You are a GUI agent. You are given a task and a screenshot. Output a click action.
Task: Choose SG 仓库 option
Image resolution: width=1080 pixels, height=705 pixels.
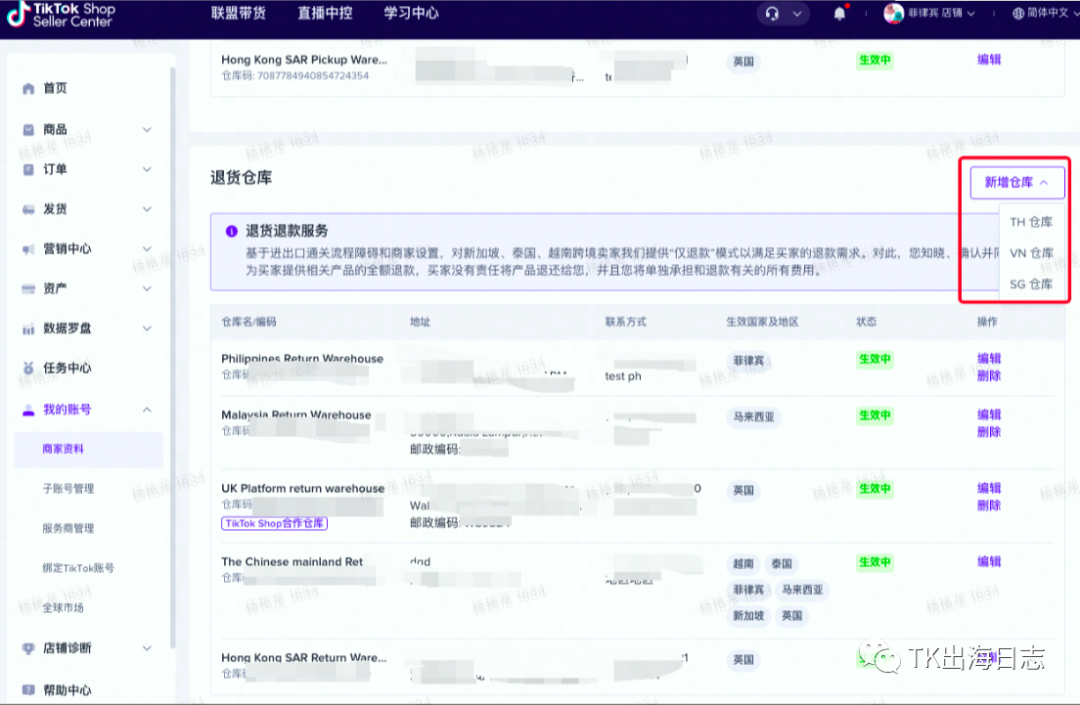(x=1030, y=284)
